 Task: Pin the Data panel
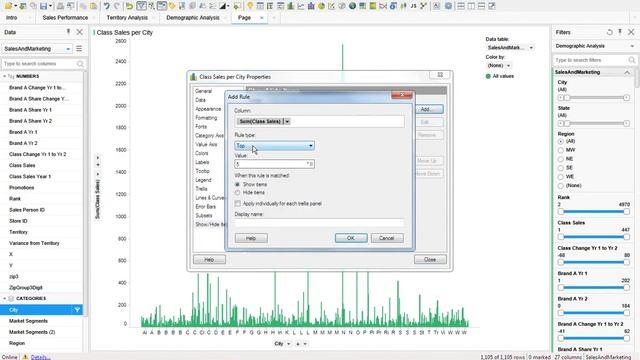click(x=68, y=32)
